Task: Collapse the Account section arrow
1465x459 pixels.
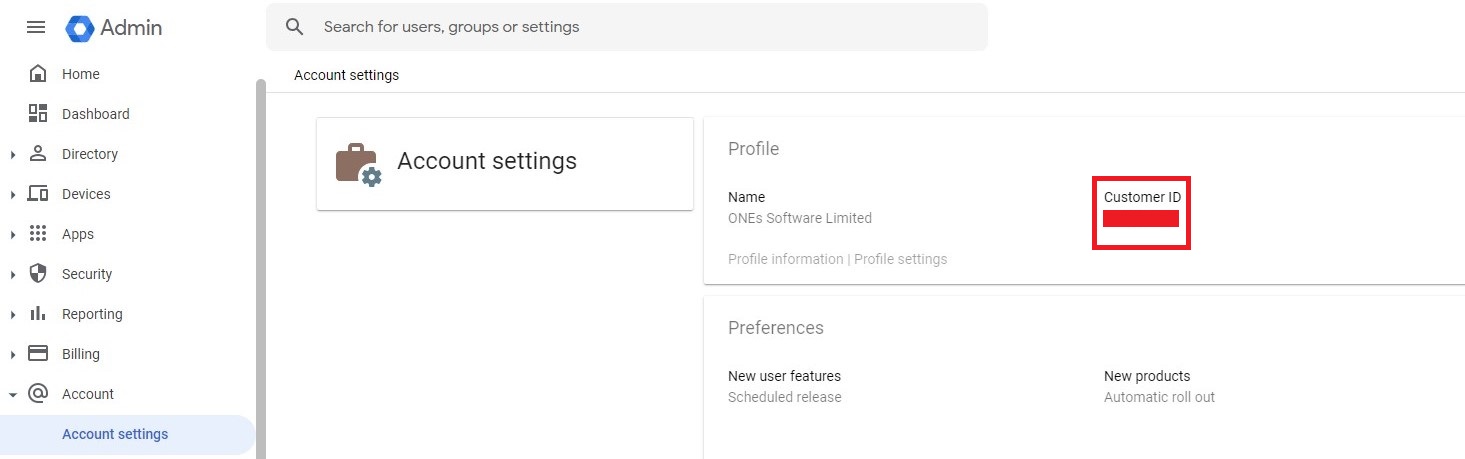Action: pyautogui.click(x=13, y=394)
